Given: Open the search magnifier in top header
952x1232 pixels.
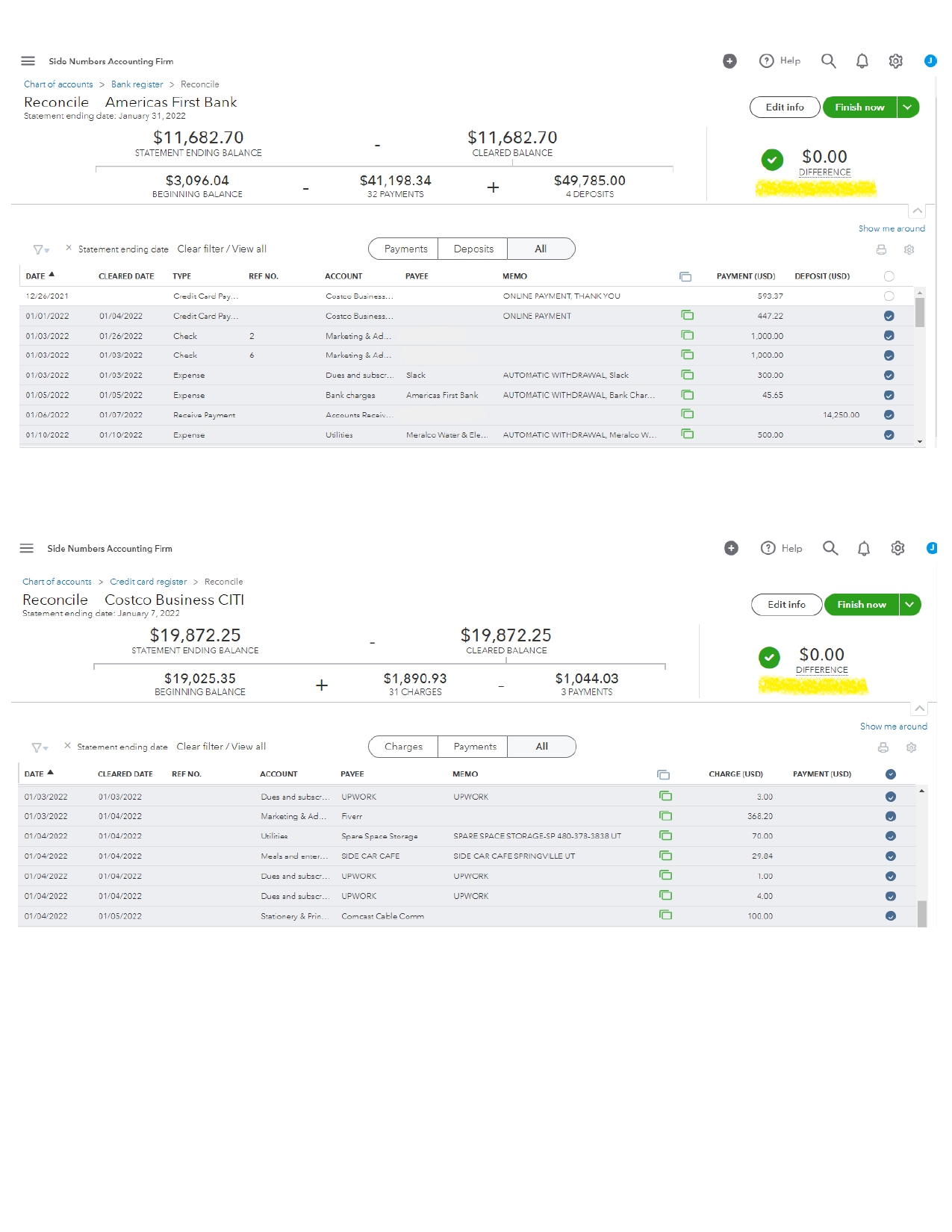Looking at the screenshot, I should pyautogui.click(x=828, y=61).
